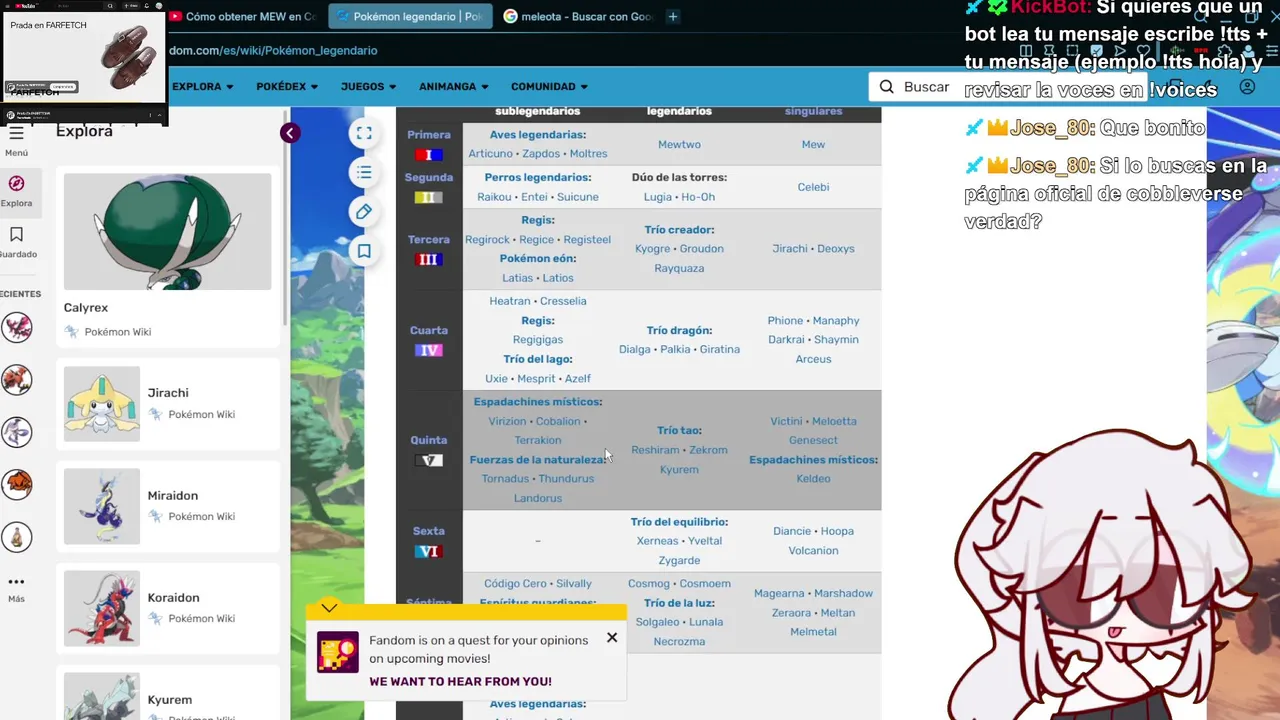Click WE WANT TO HEAR FROM YOU
The image size is (1280, 720).
click(460, 681)
